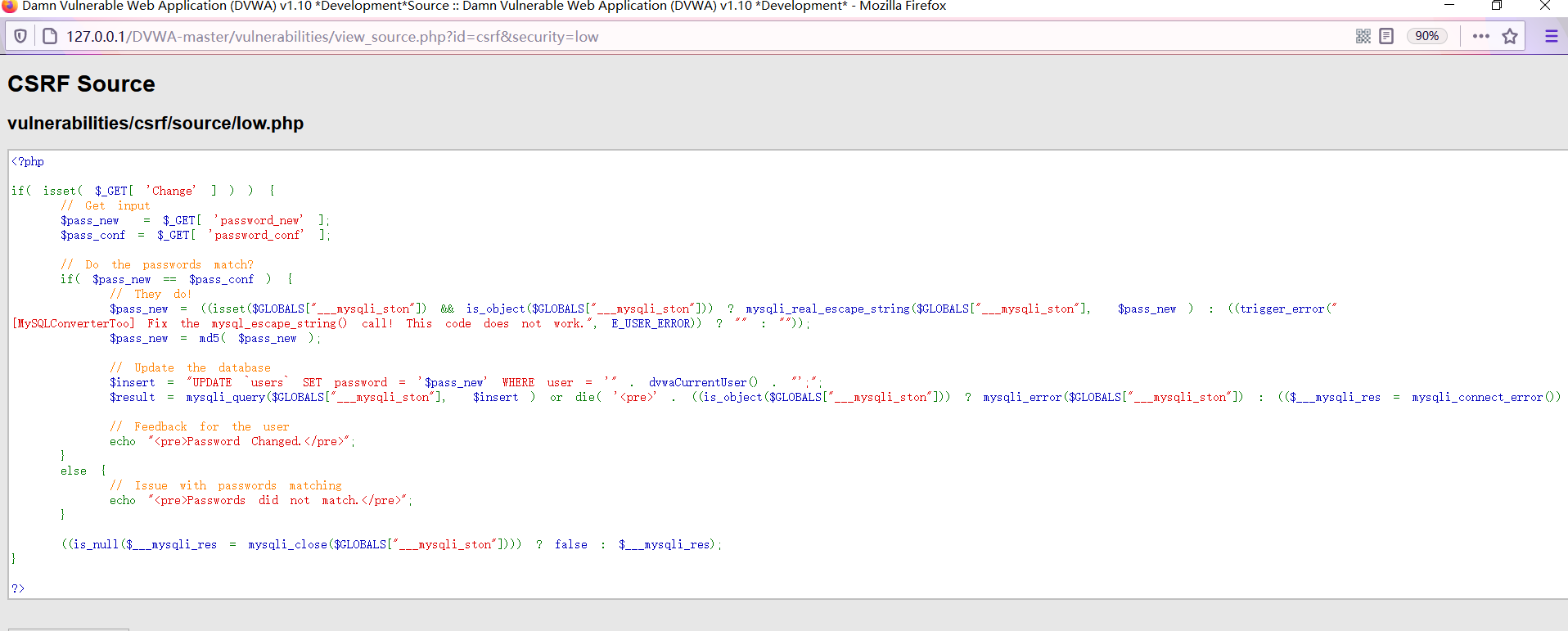The height and width of the screenshot is (631, 1568).
Task: Click the 'Change' key in isset condition
Action: click(x=172, y=192)
